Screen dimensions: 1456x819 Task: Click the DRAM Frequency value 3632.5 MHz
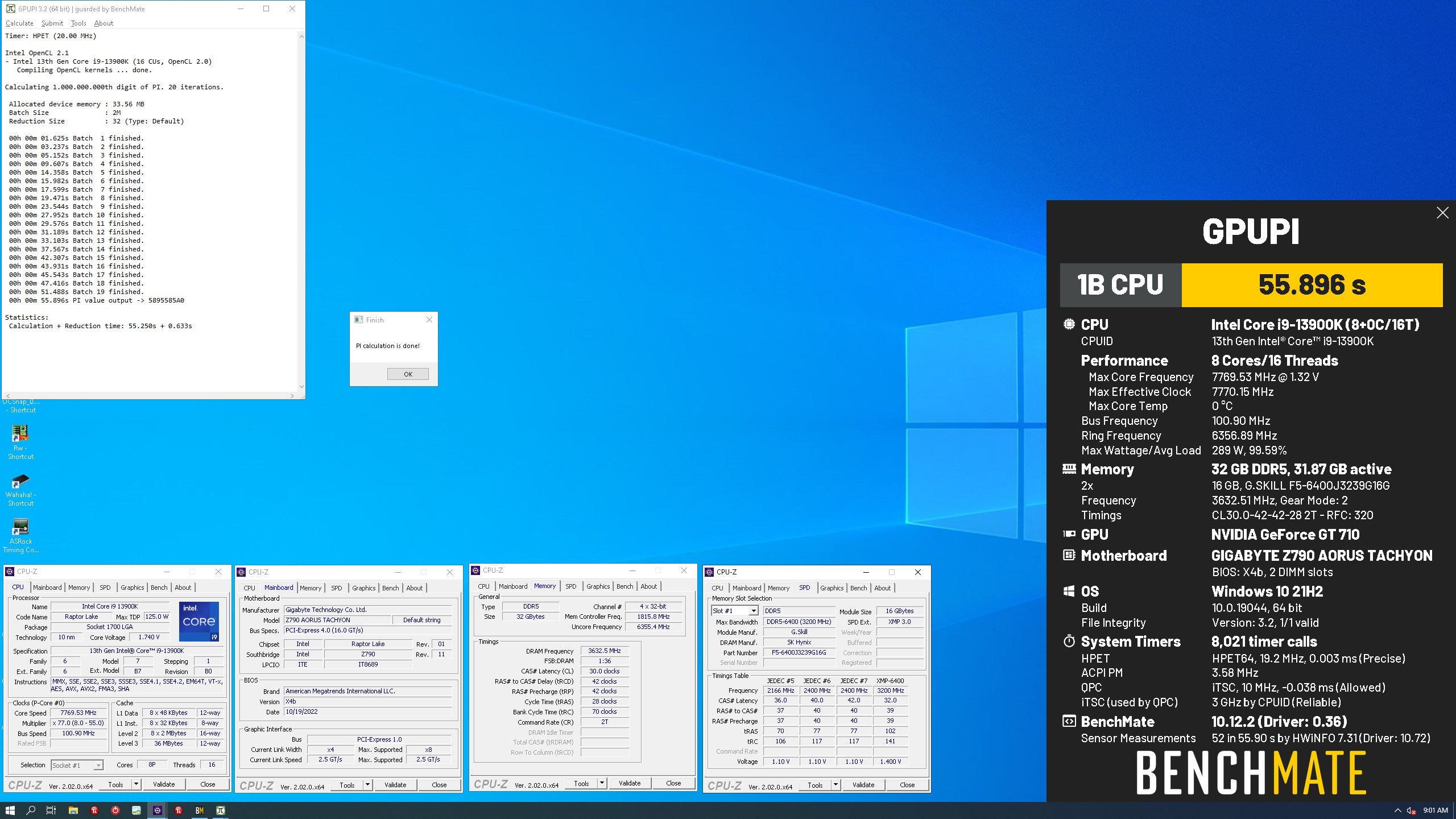point(604,651)
